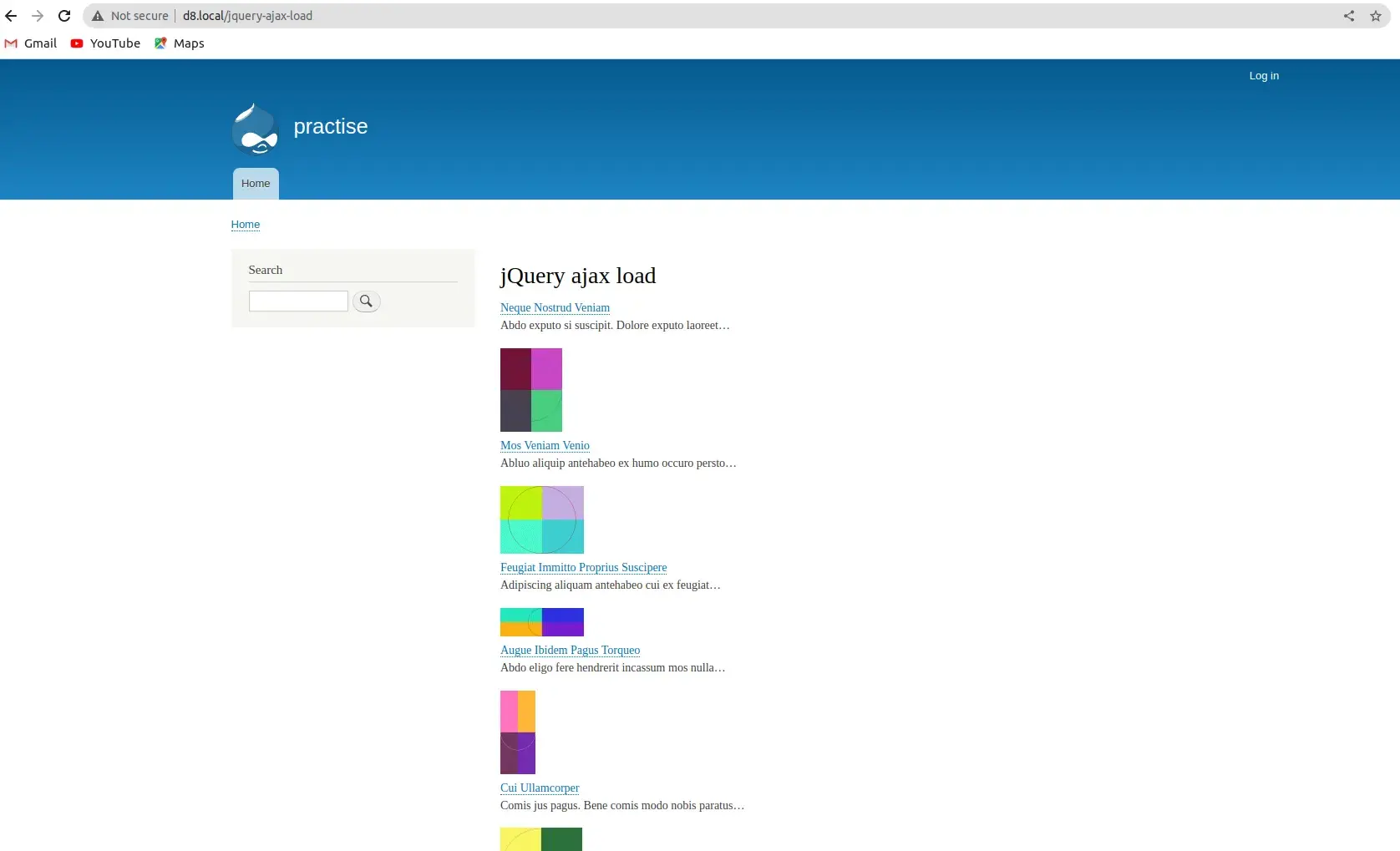
Task: Click the jQuery ajax load heading
Action: coord(578,276)
